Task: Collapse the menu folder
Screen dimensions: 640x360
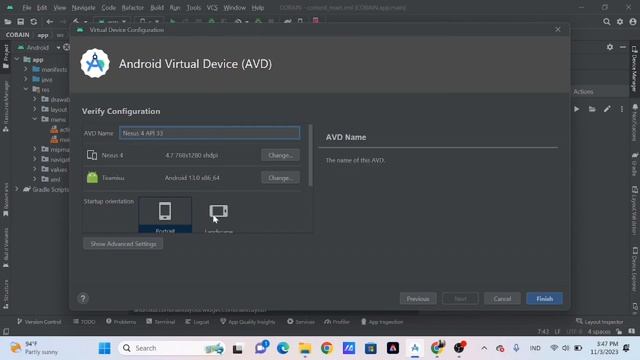Action: pos(35,119)
